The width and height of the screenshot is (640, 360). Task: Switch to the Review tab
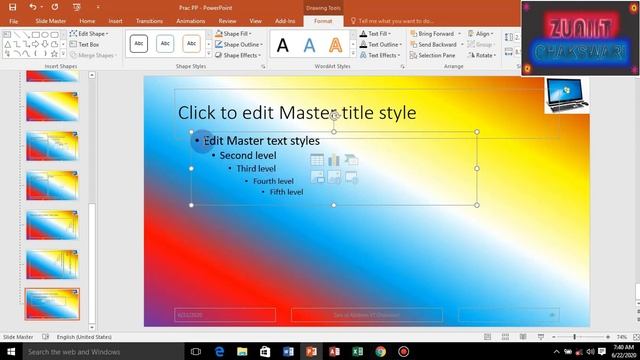click(227, 21)
